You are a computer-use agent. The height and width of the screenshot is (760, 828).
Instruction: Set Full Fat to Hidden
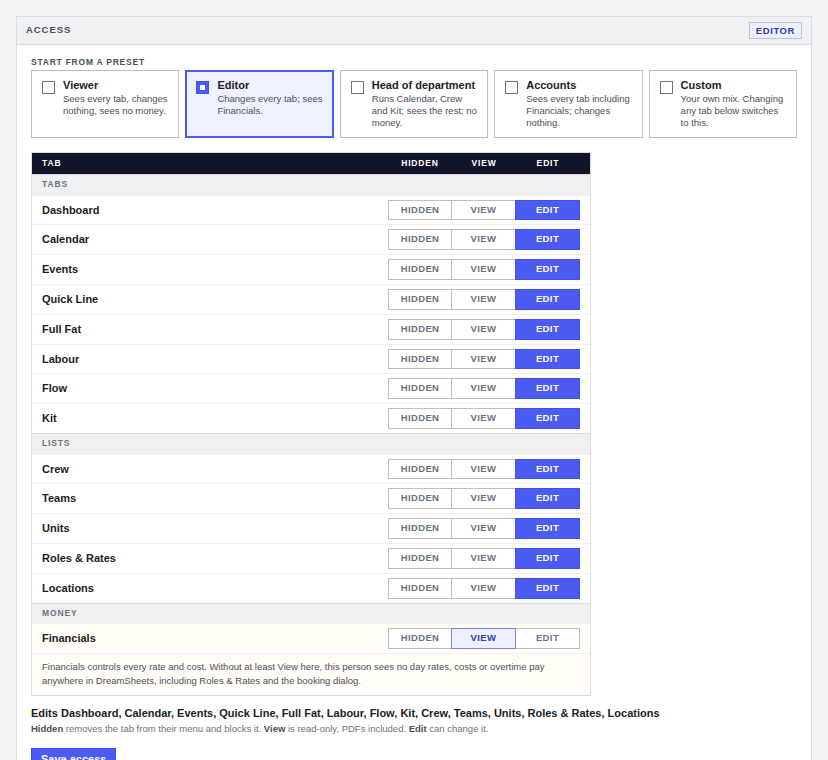(420, 329)
